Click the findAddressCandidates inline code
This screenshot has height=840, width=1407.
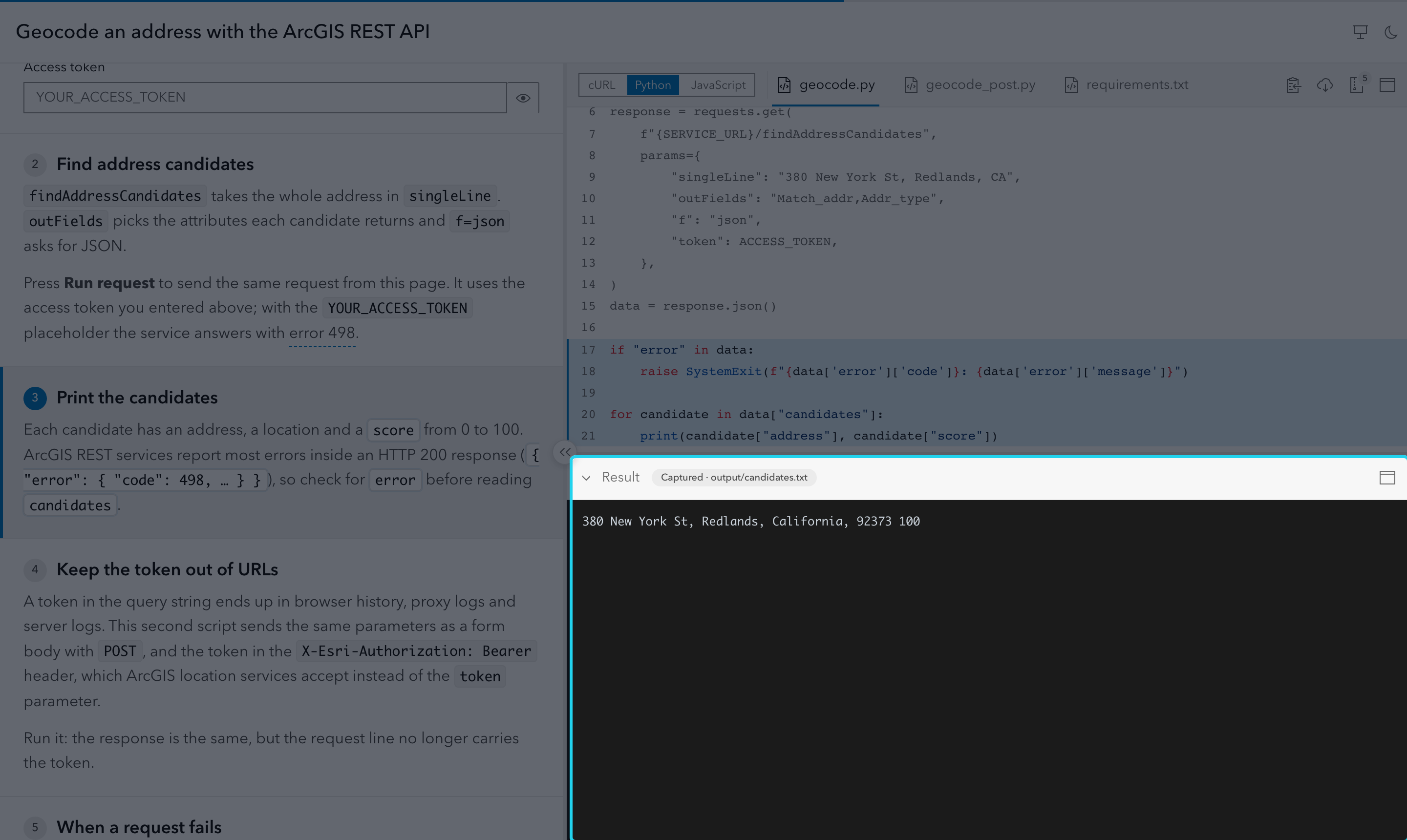[115, 196]
